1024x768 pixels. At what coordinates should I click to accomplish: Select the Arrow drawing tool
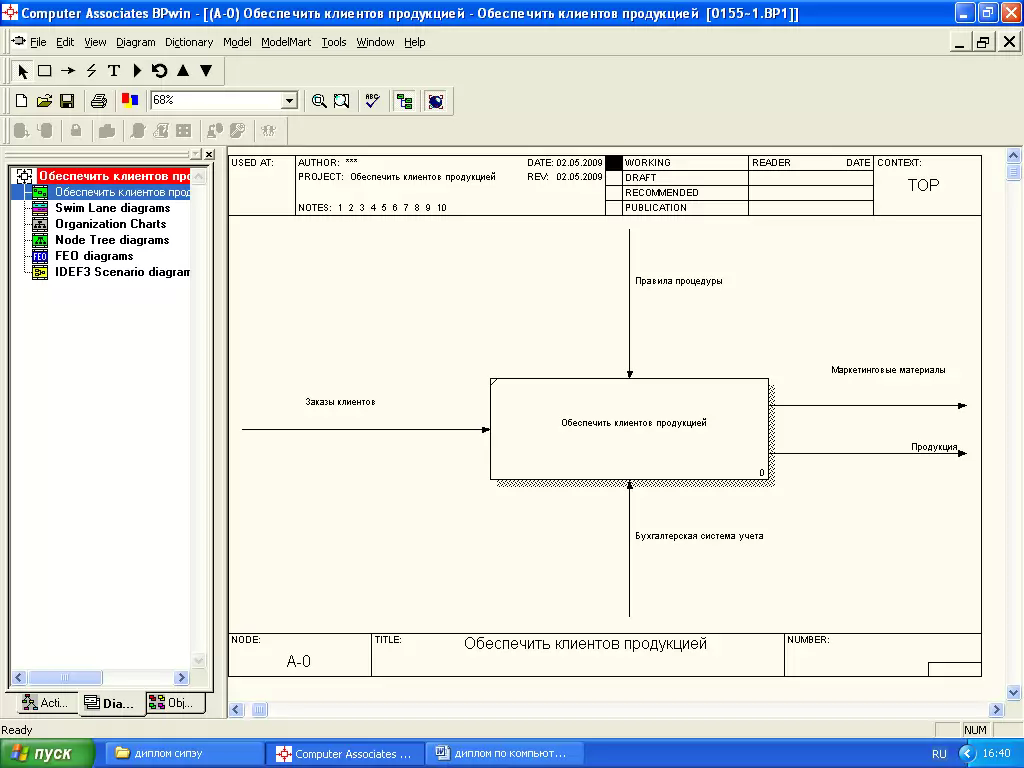pos(68,71)
